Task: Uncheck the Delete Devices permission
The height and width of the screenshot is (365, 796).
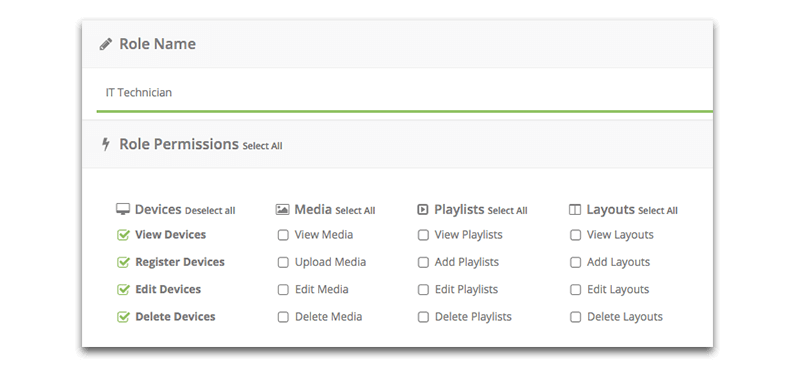Action: tap(123, 317)
